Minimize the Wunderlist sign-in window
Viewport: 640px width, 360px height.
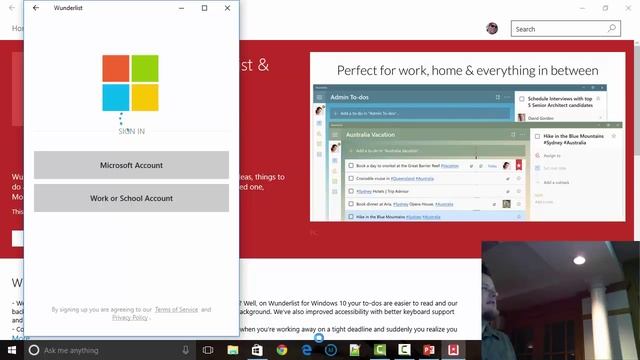pos(181,8)
